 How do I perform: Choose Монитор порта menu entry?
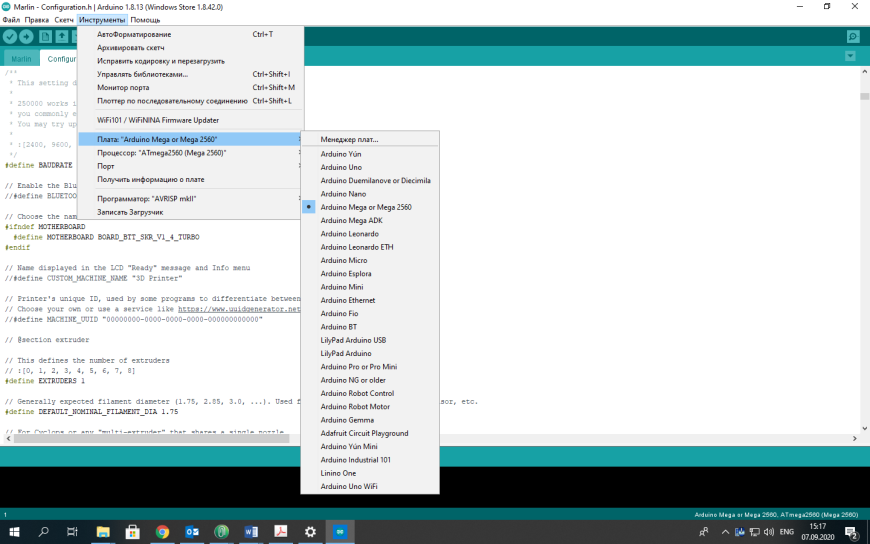(190, 88)
